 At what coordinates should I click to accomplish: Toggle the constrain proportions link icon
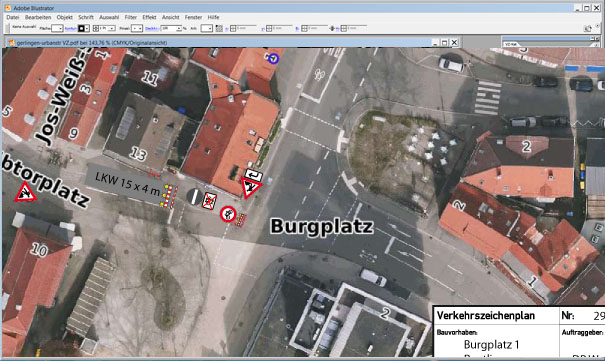click(332, 29)
